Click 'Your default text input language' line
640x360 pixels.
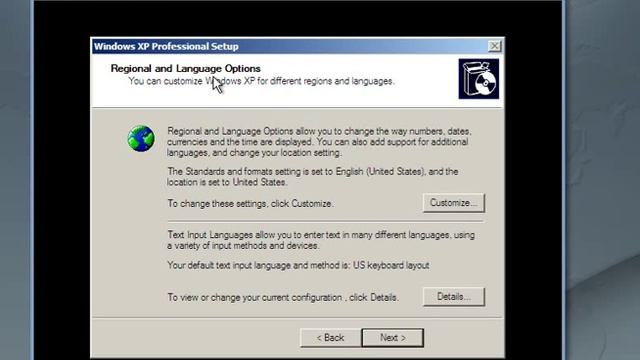coord(298,266)
